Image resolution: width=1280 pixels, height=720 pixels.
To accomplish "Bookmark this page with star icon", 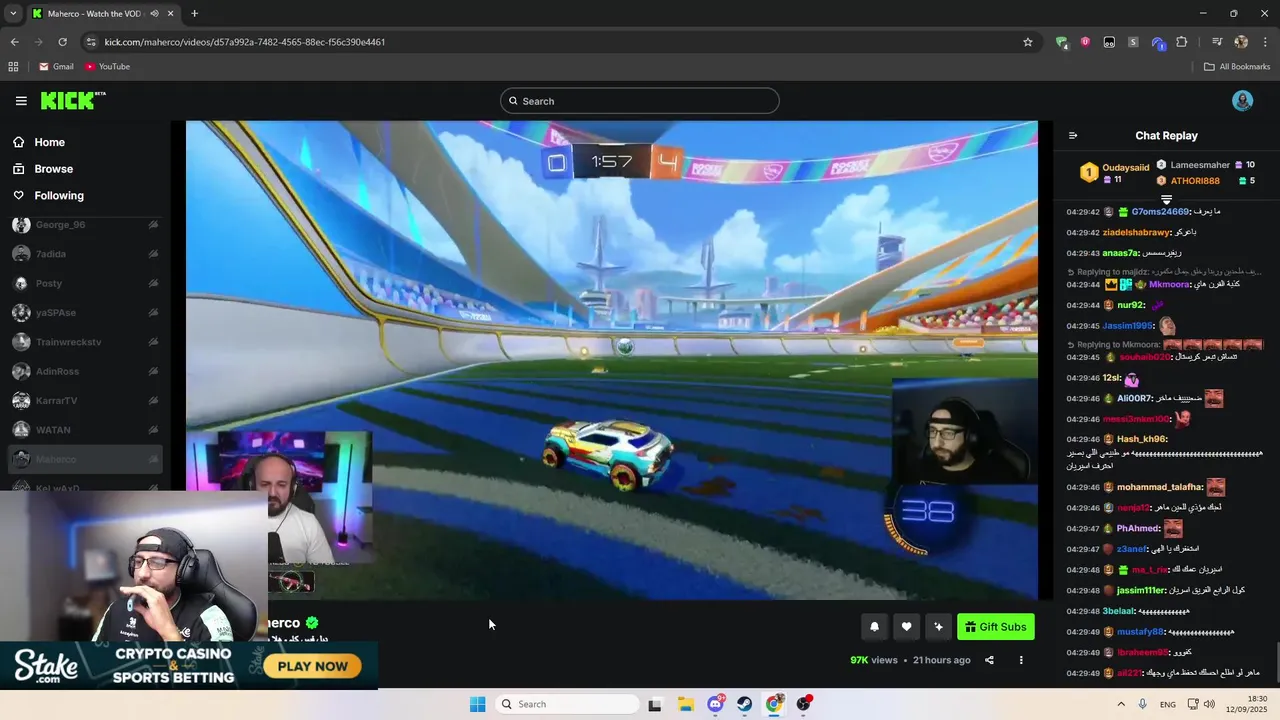I will 1027,42.
